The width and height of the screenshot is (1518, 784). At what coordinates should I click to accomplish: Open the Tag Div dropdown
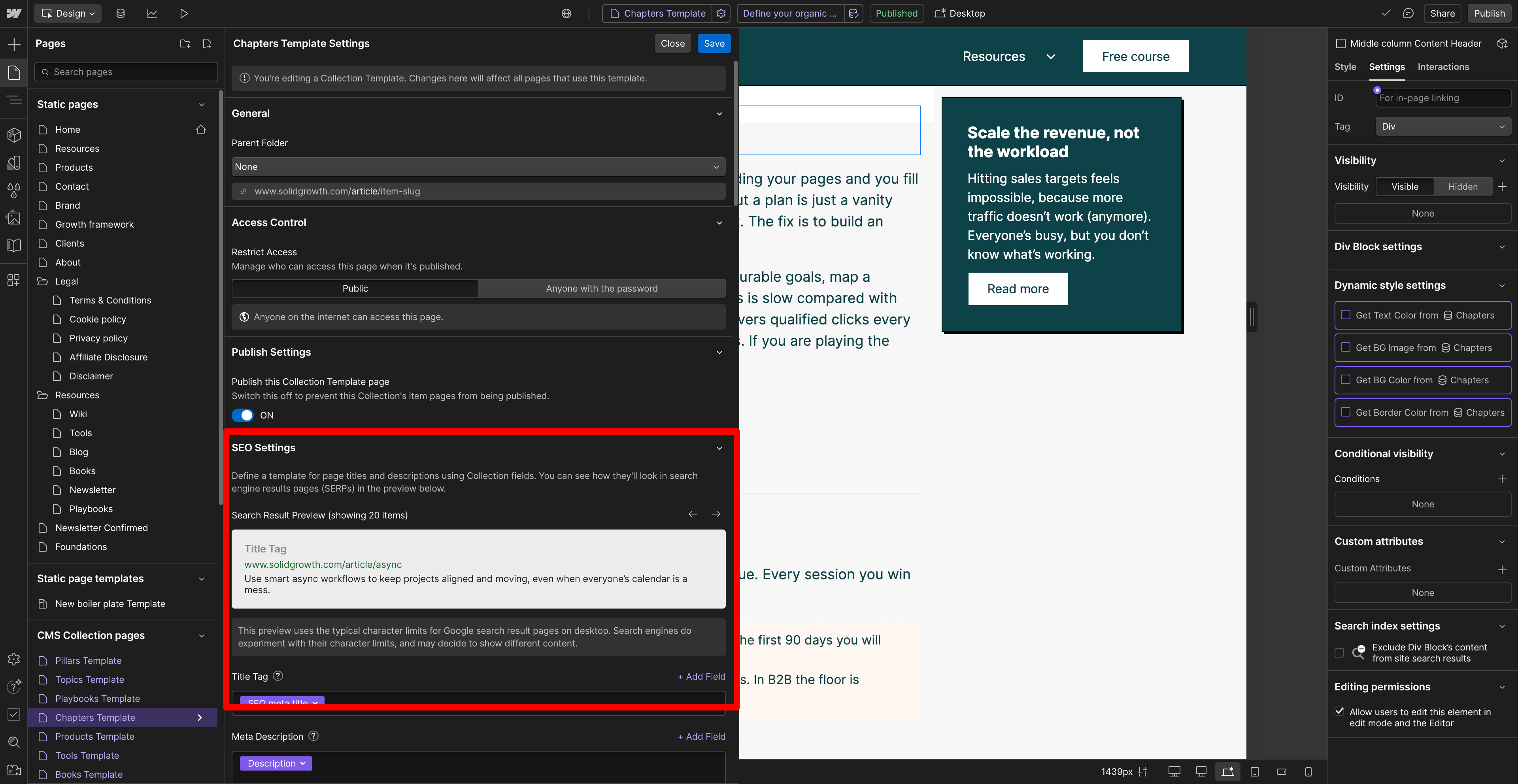pos(1442,126)
